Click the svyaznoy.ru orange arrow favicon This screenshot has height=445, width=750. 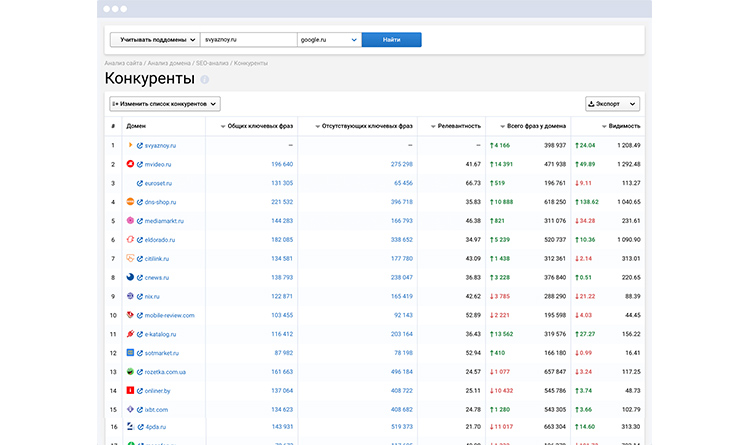coord(130,145)
